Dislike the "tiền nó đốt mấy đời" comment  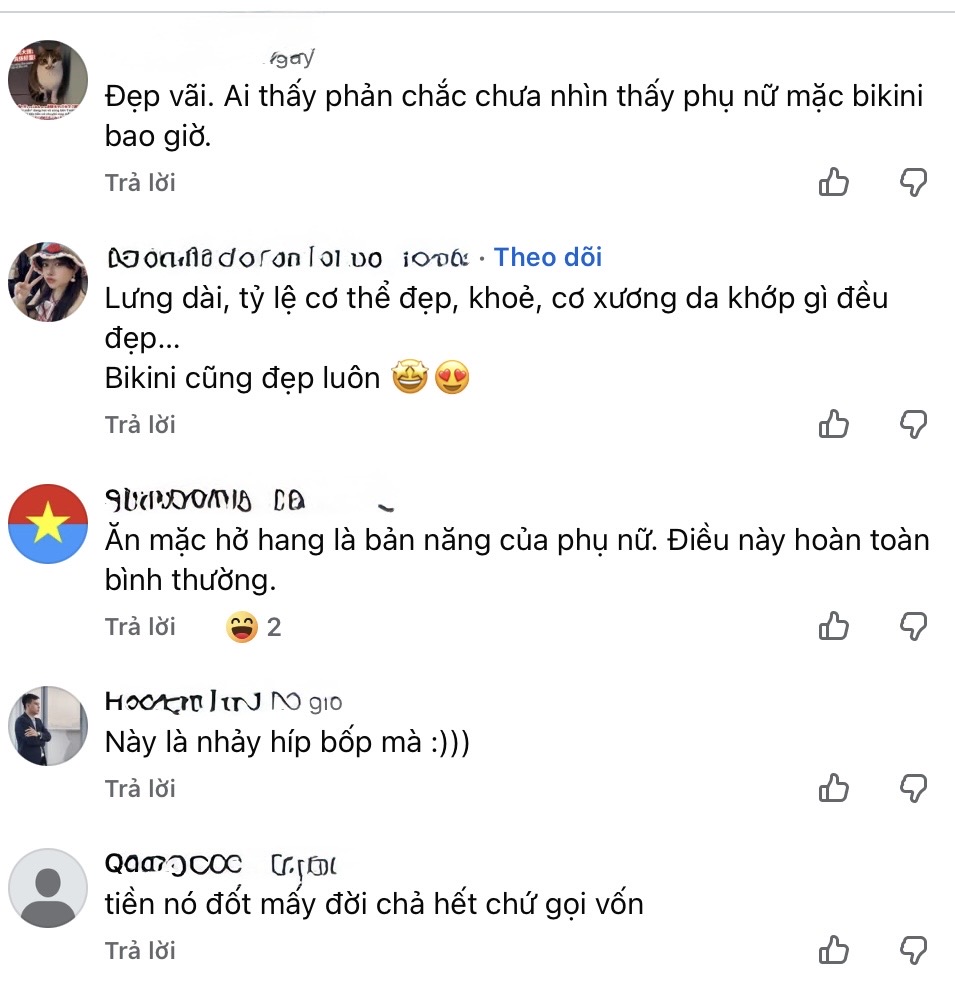914,950
